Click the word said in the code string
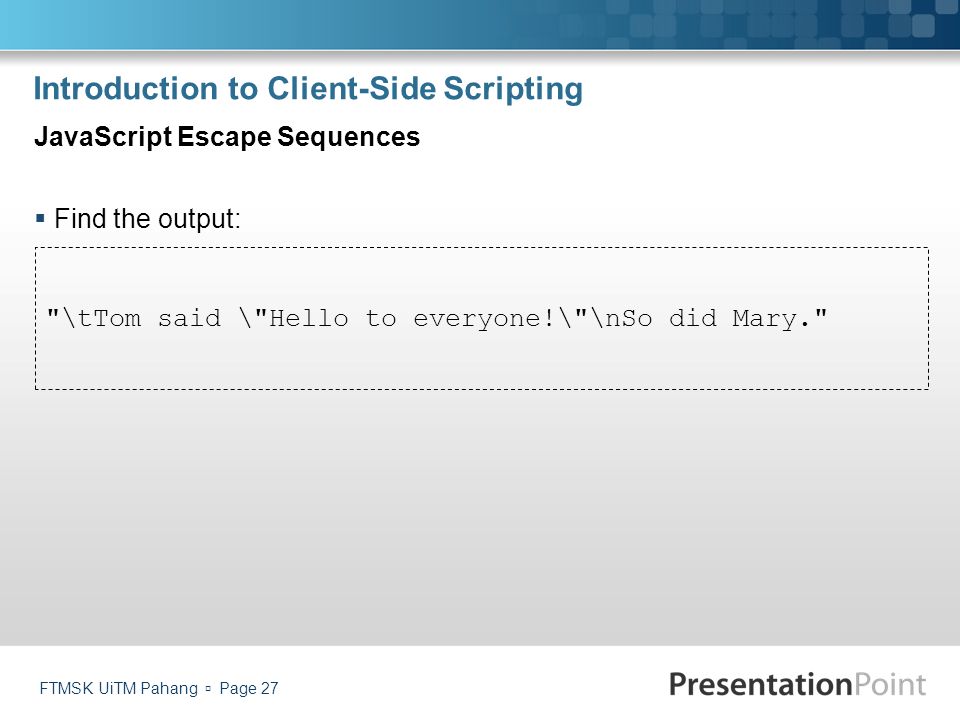960x720 pixels. 189,318
